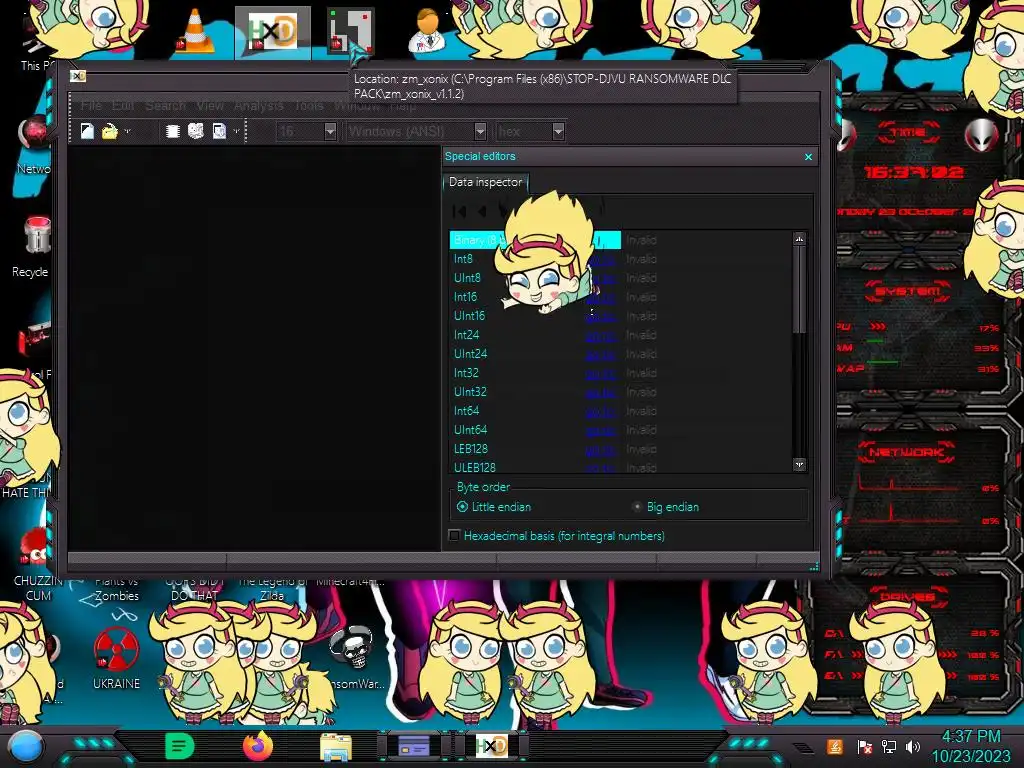Click the go to link in UInt16 row
The image size is (1024, 768).
(x=601, y=316)
